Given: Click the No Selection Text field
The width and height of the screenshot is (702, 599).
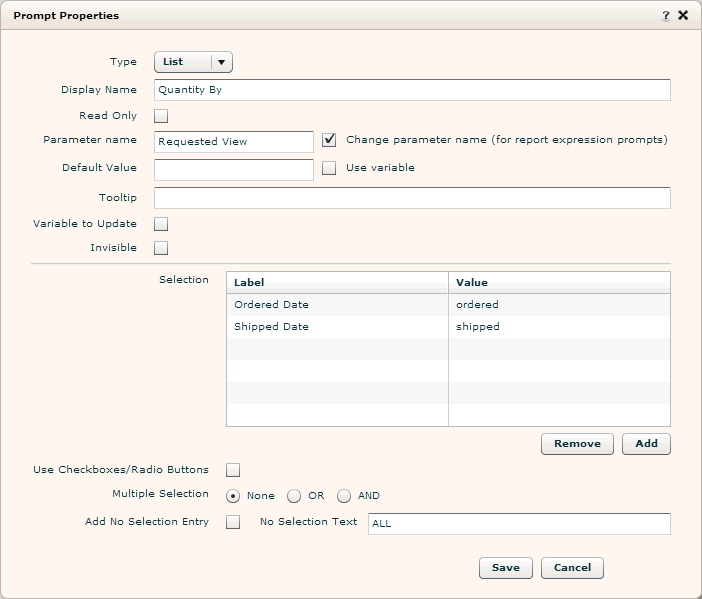Looking at the screenshot, I should (519, 524).
